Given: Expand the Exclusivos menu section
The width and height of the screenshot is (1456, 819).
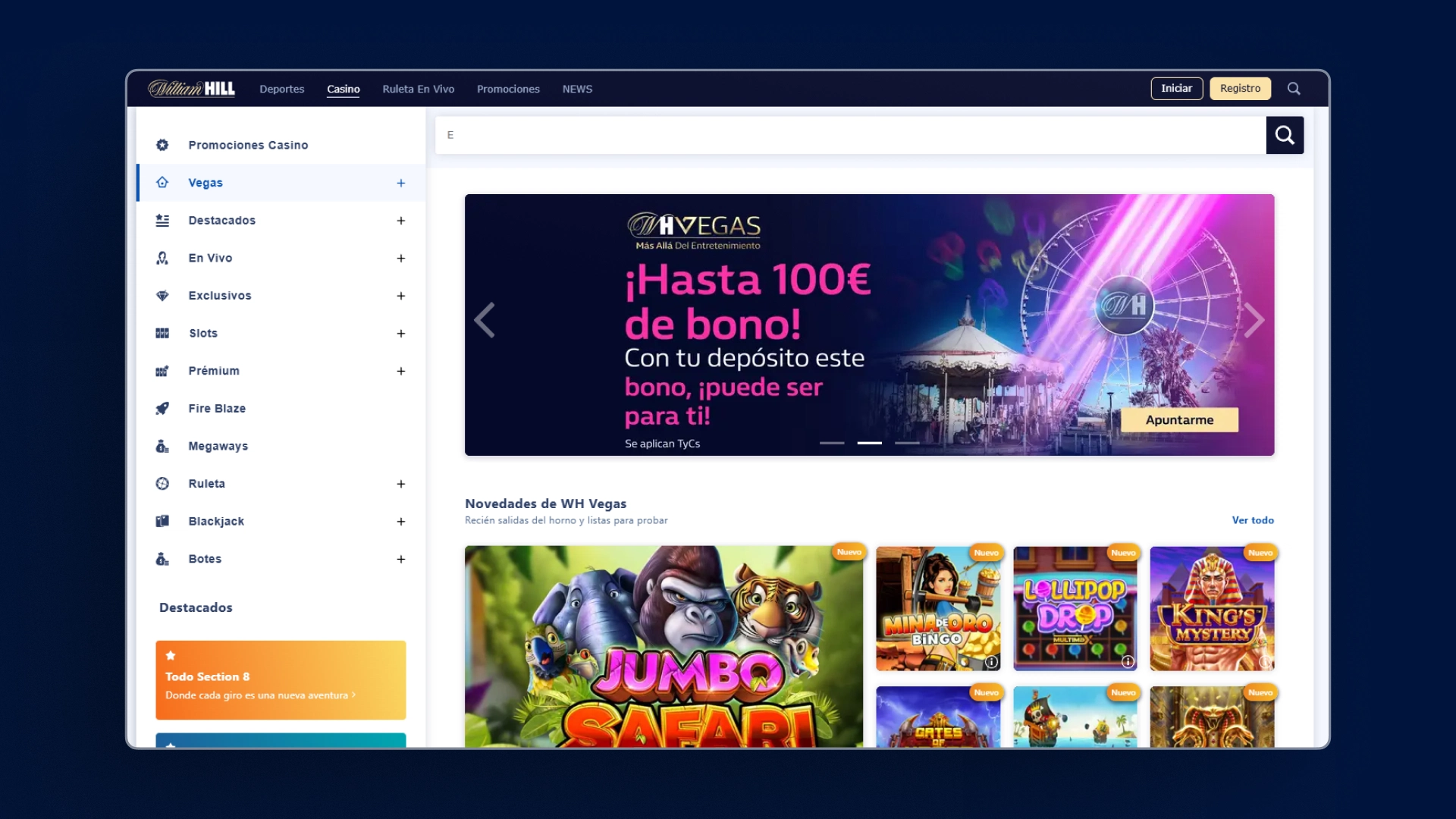Looking at the screenshot, I should click(x=401, y=296).
